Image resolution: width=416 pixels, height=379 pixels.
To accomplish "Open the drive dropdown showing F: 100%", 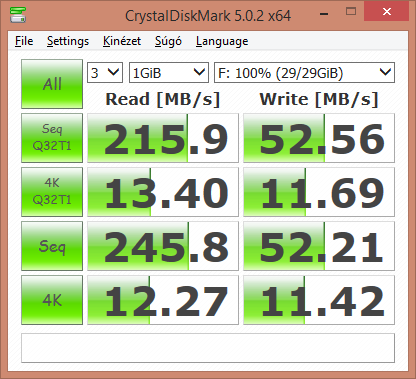I will click(x=304, y=72).
